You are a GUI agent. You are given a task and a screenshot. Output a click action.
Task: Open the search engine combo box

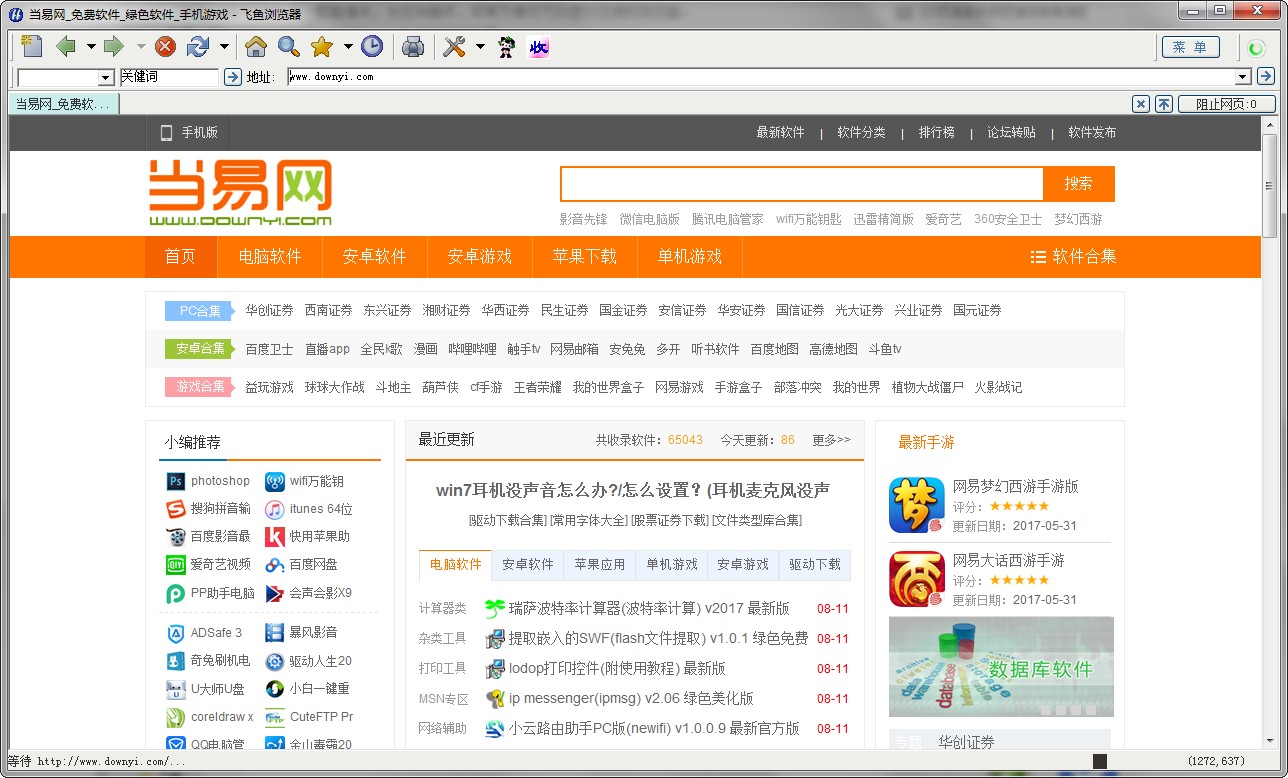(66, 77)
